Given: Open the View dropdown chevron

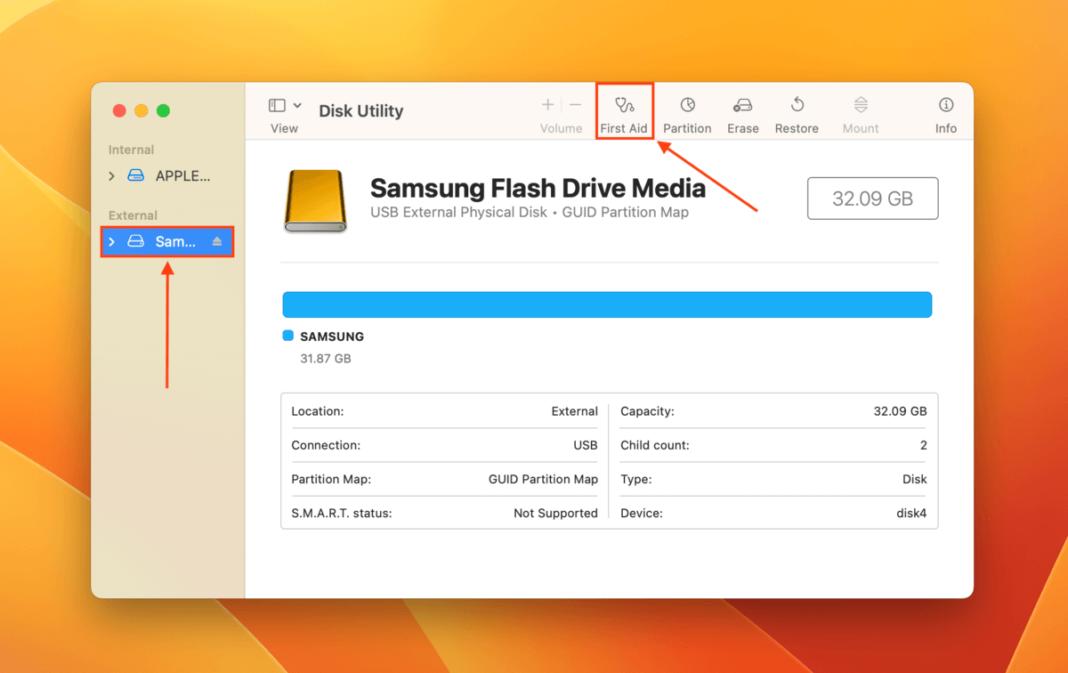Looking at the screenshot, I should tap(296, 104).
